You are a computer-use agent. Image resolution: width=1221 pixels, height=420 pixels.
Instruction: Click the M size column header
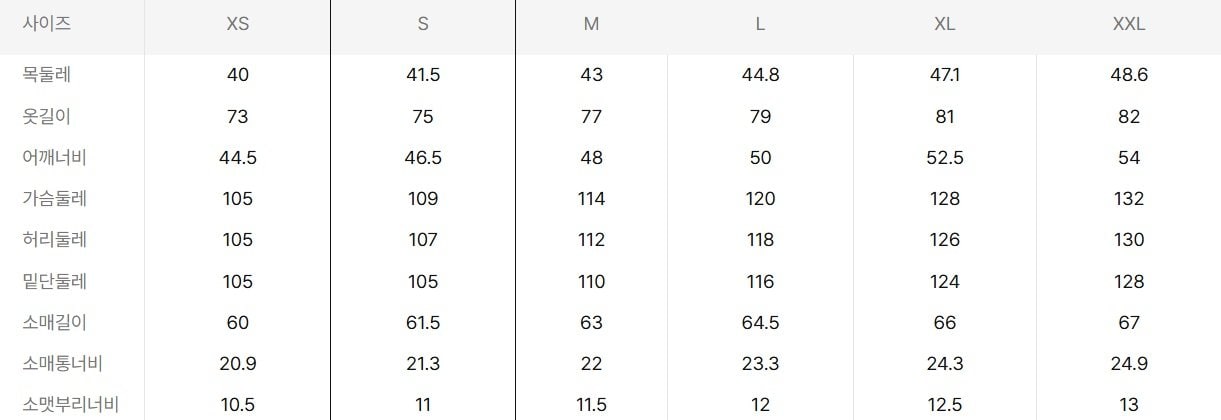click(591, 25)
